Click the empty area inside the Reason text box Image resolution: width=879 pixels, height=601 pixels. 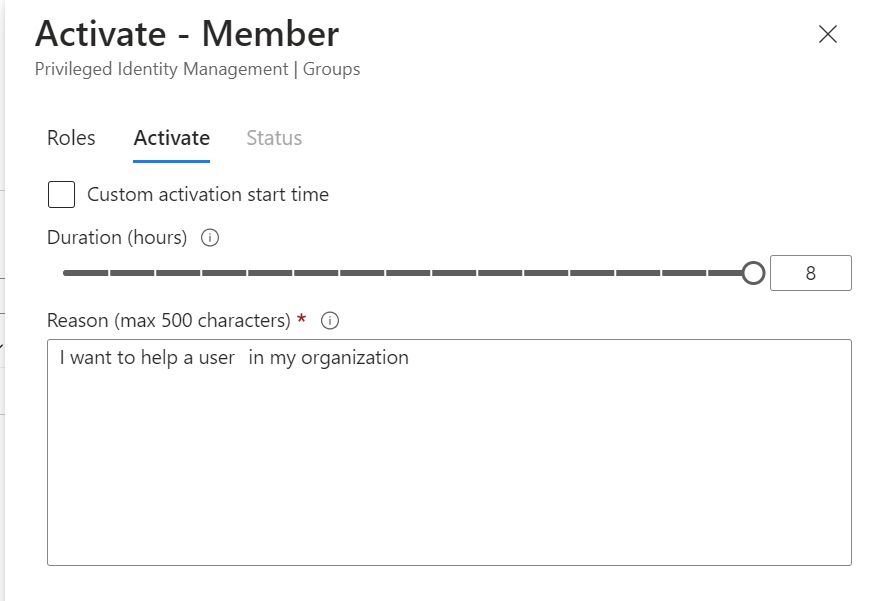tap(448, 470)
